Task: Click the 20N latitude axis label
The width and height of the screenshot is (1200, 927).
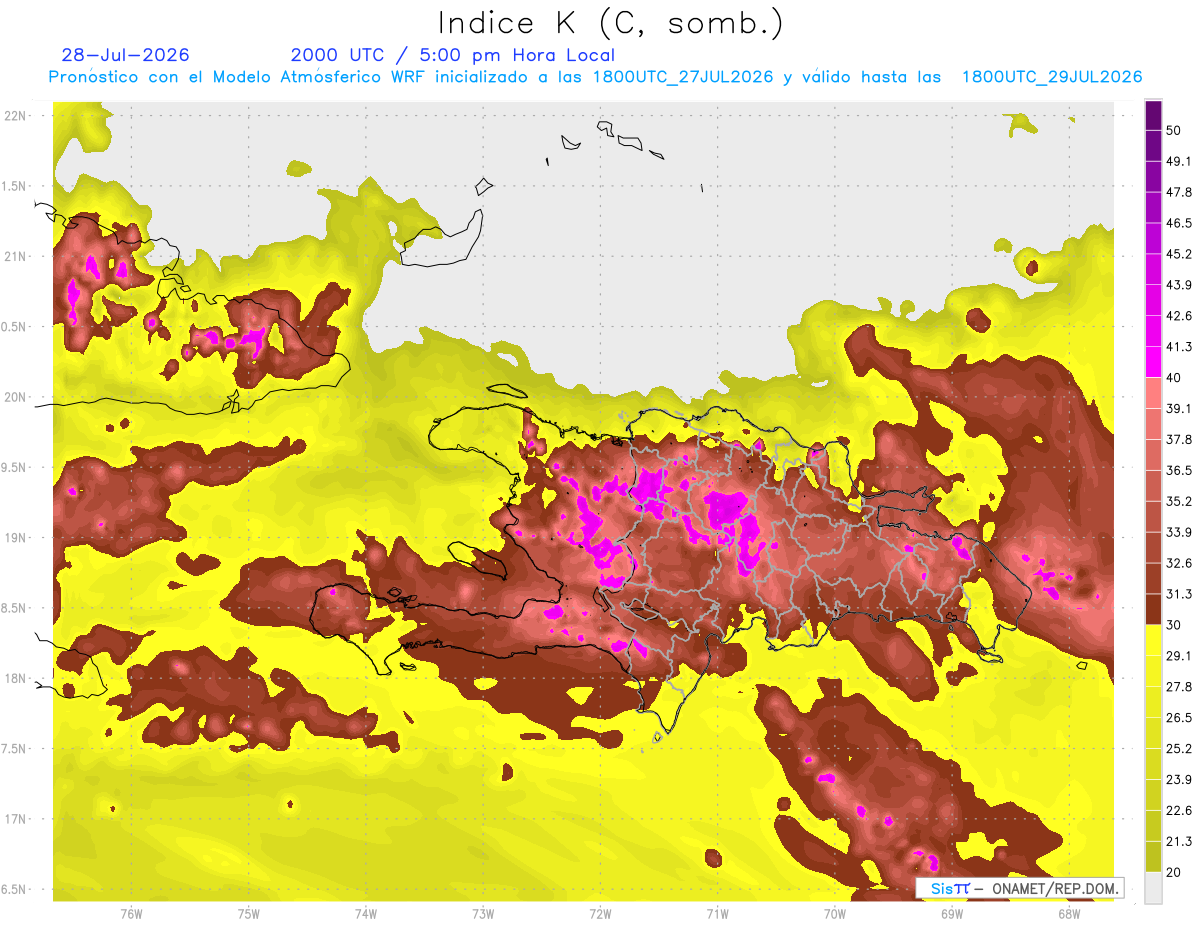Action: [x=16, y=397]
